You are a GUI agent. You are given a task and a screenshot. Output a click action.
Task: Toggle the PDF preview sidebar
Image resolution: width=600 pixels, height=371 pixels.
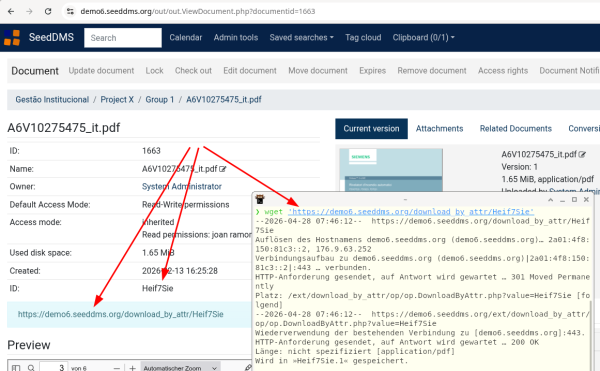click(16, 368)
